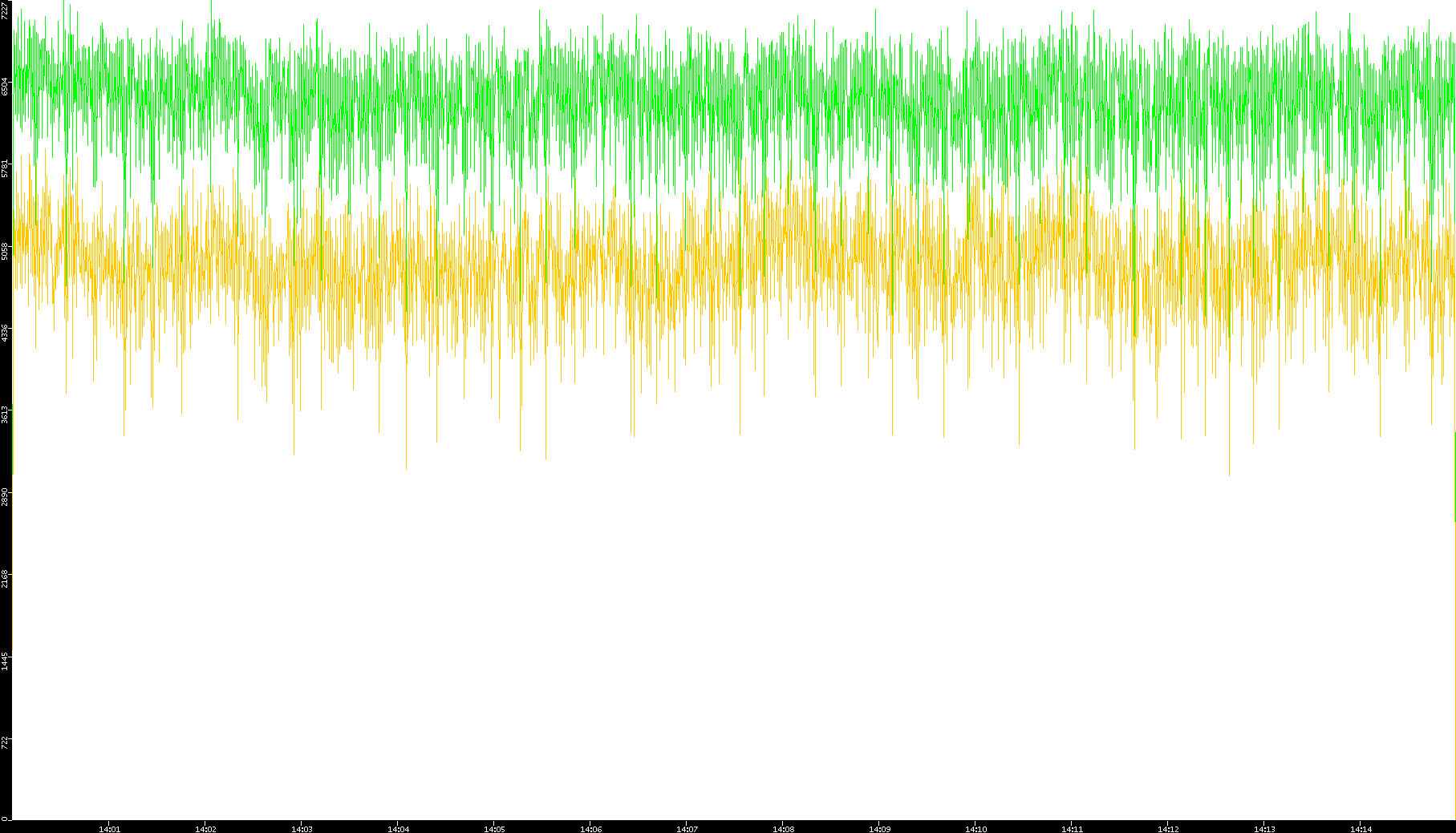Select the 14:06 time tick label
This screenshot has width=1456, height=833.
pos(590,829)
